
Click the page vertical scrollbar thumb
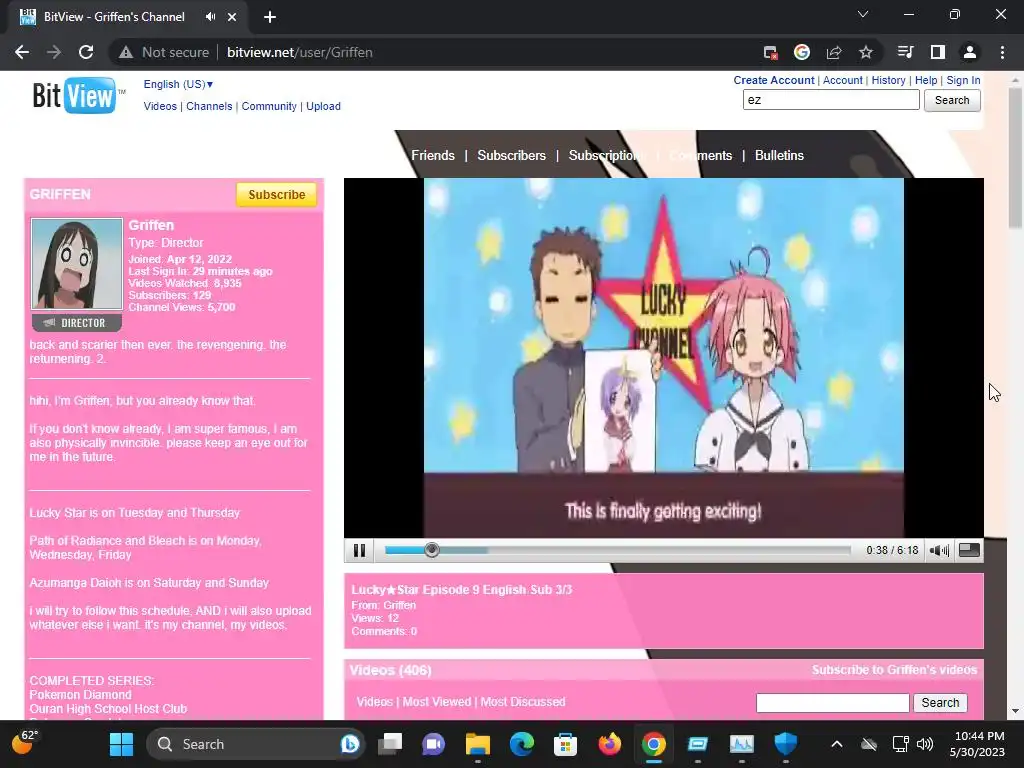[1015, 157]
